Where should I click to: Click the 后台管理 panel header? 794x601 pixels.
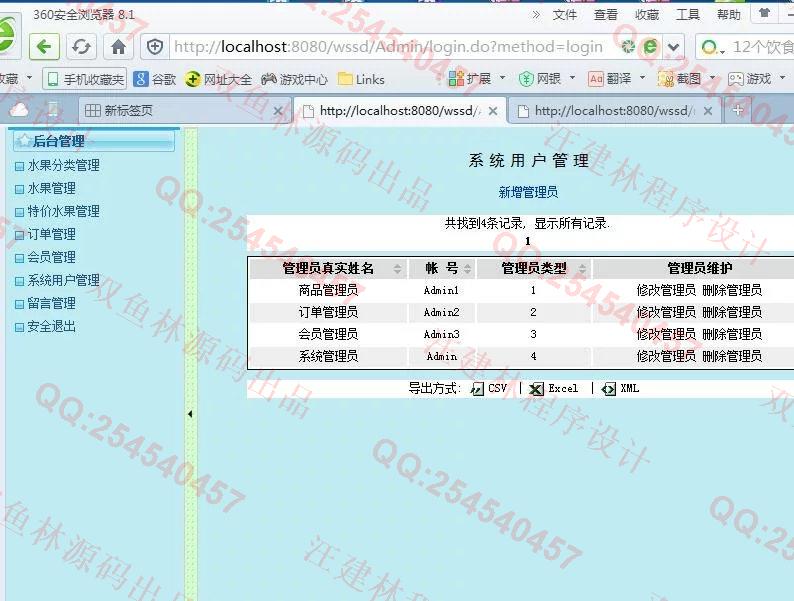point(94,141)
